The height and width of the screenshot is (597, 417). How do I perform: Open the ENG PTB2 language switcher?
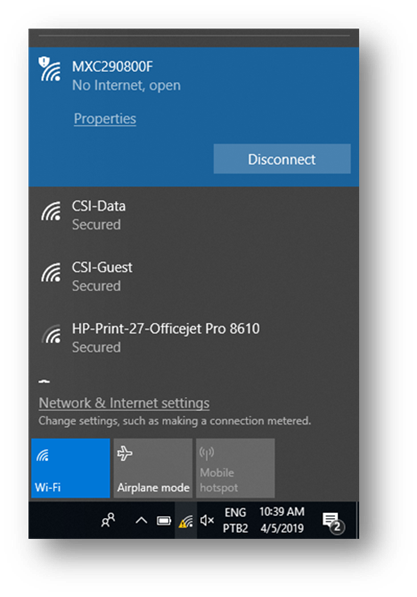coord(235,520)
